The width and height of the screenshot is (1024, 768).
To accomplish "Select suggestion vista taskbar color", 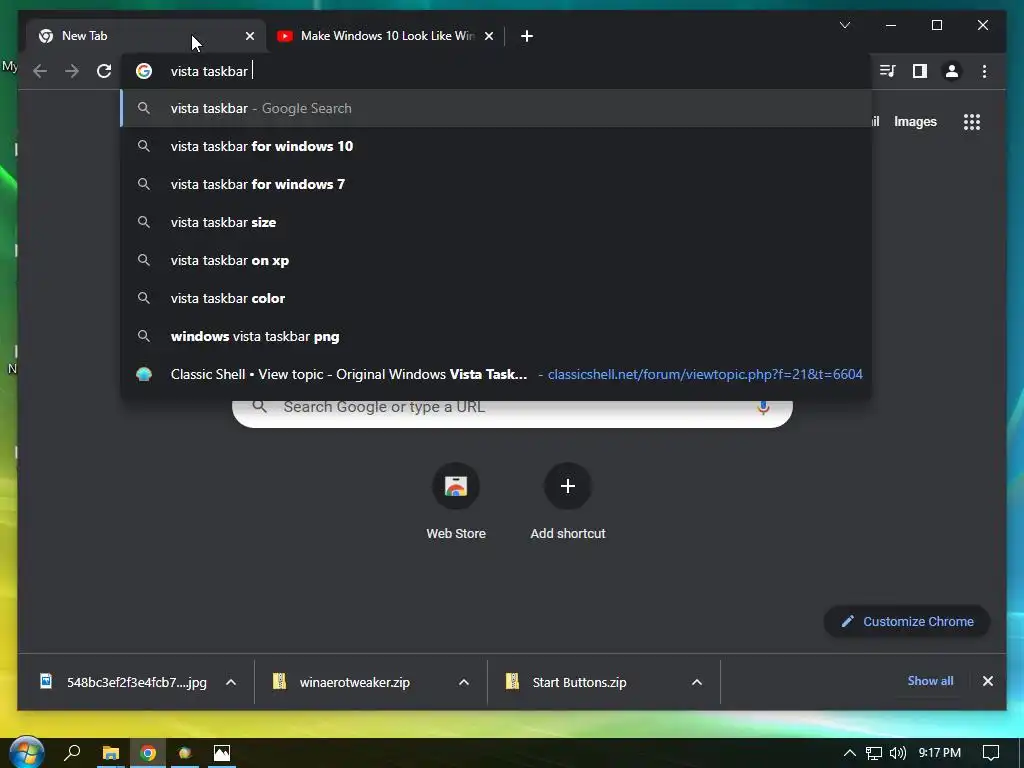I will point(496,298).
